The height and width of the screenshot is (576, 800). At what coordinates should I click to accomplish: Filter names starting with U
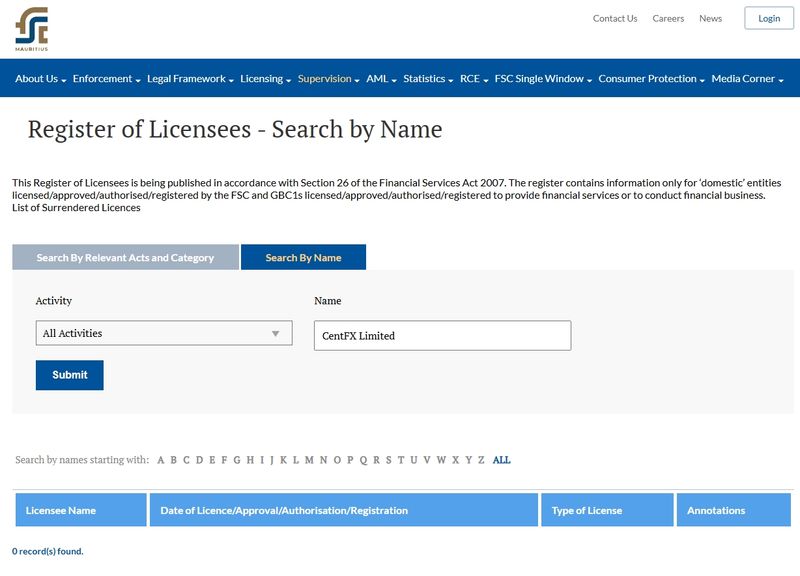pos(414,460)
